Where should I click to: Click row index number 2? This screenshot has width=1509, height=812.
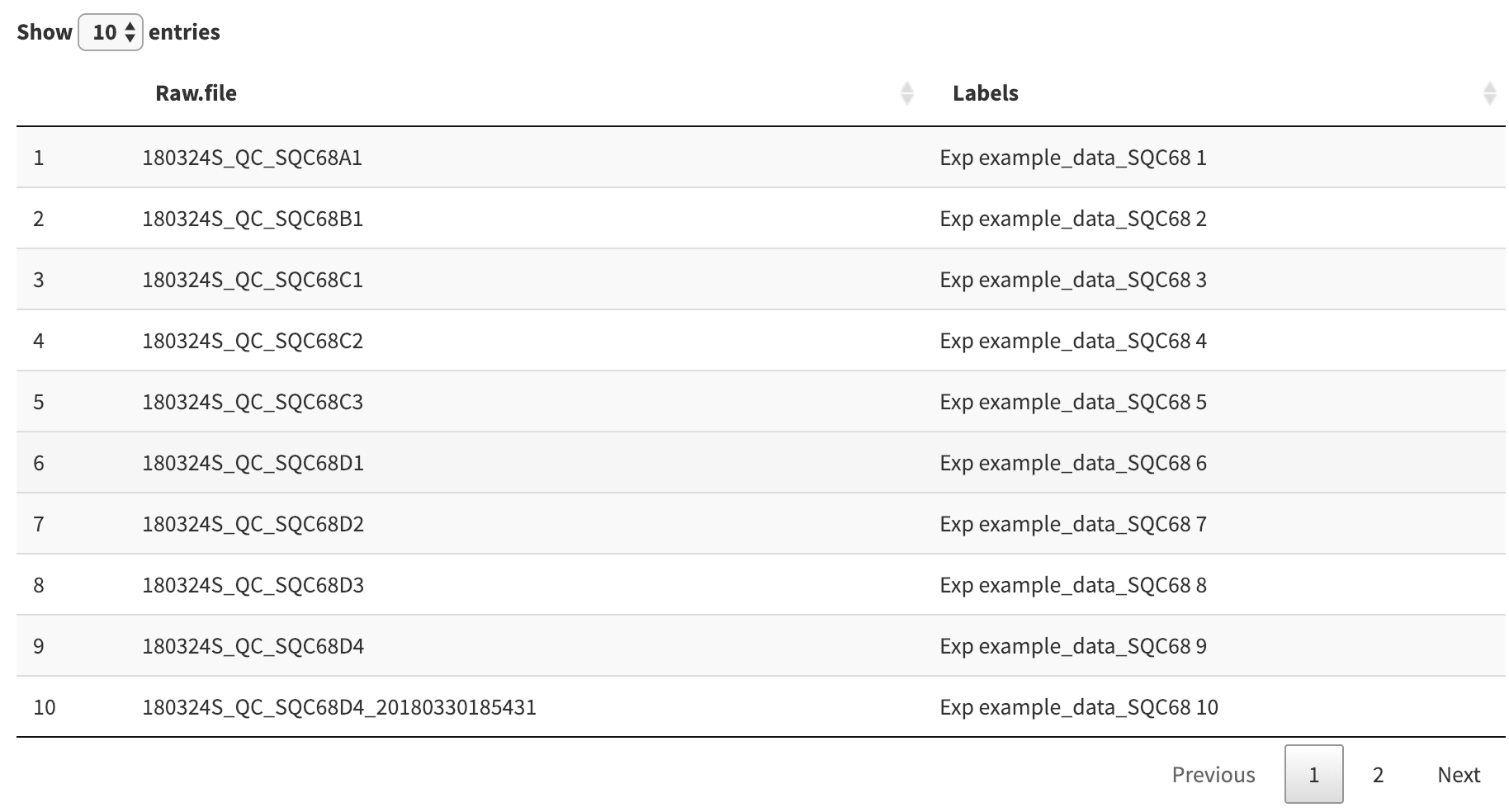(39, 219)
